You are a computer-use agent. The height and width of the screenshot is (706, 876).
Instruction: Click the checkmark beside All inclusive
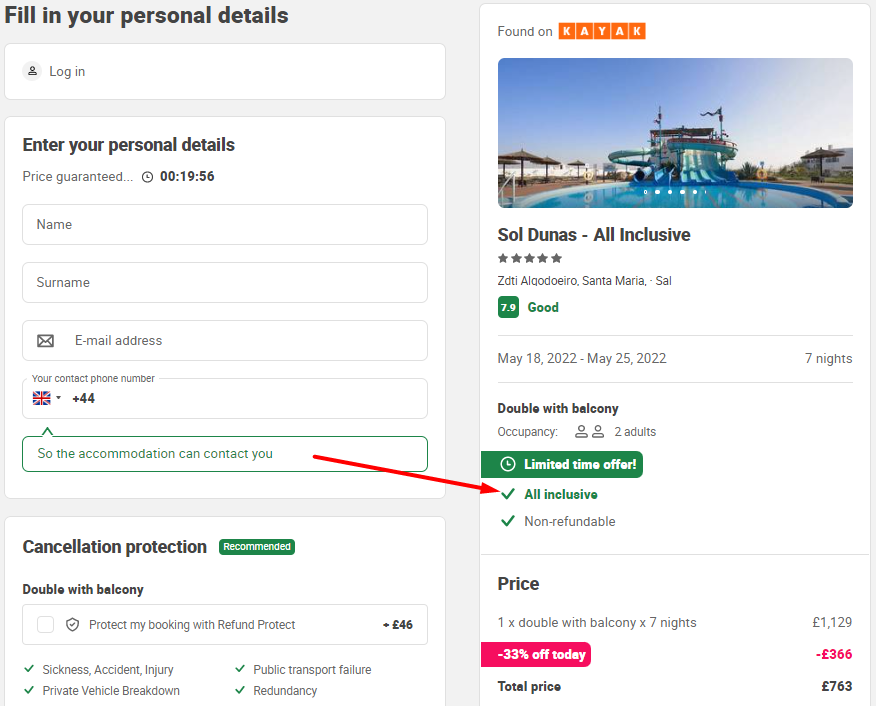coord(508,494)
